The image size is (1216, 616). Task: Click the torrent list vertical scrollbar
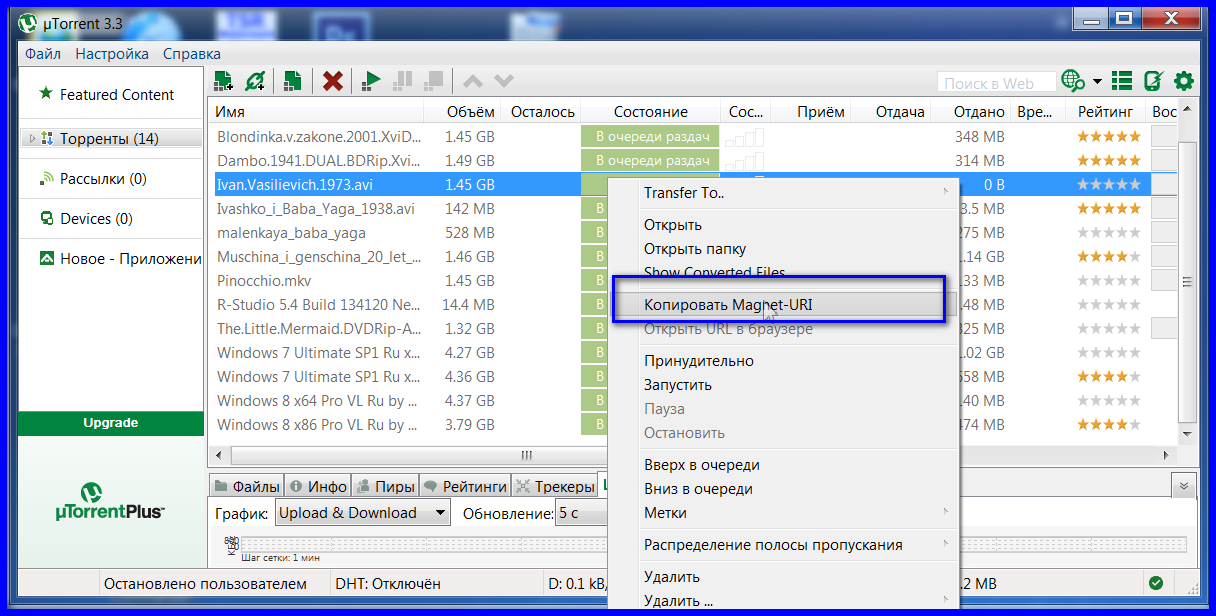pyautogui.click(x=1188, y=282)
